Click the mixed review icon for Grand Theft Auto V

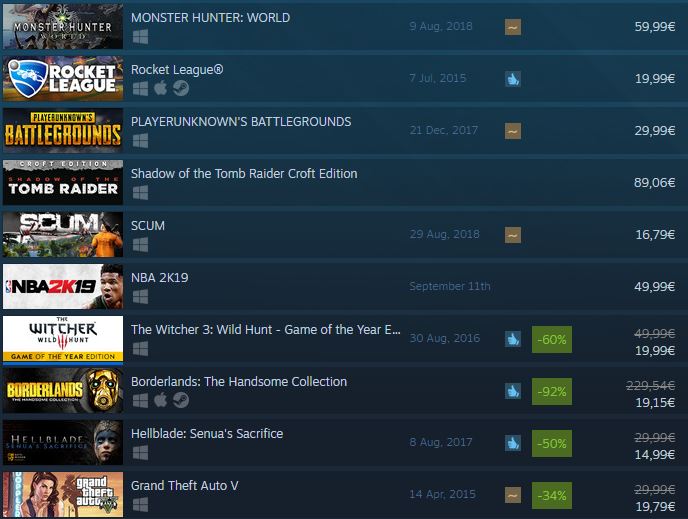512,495
